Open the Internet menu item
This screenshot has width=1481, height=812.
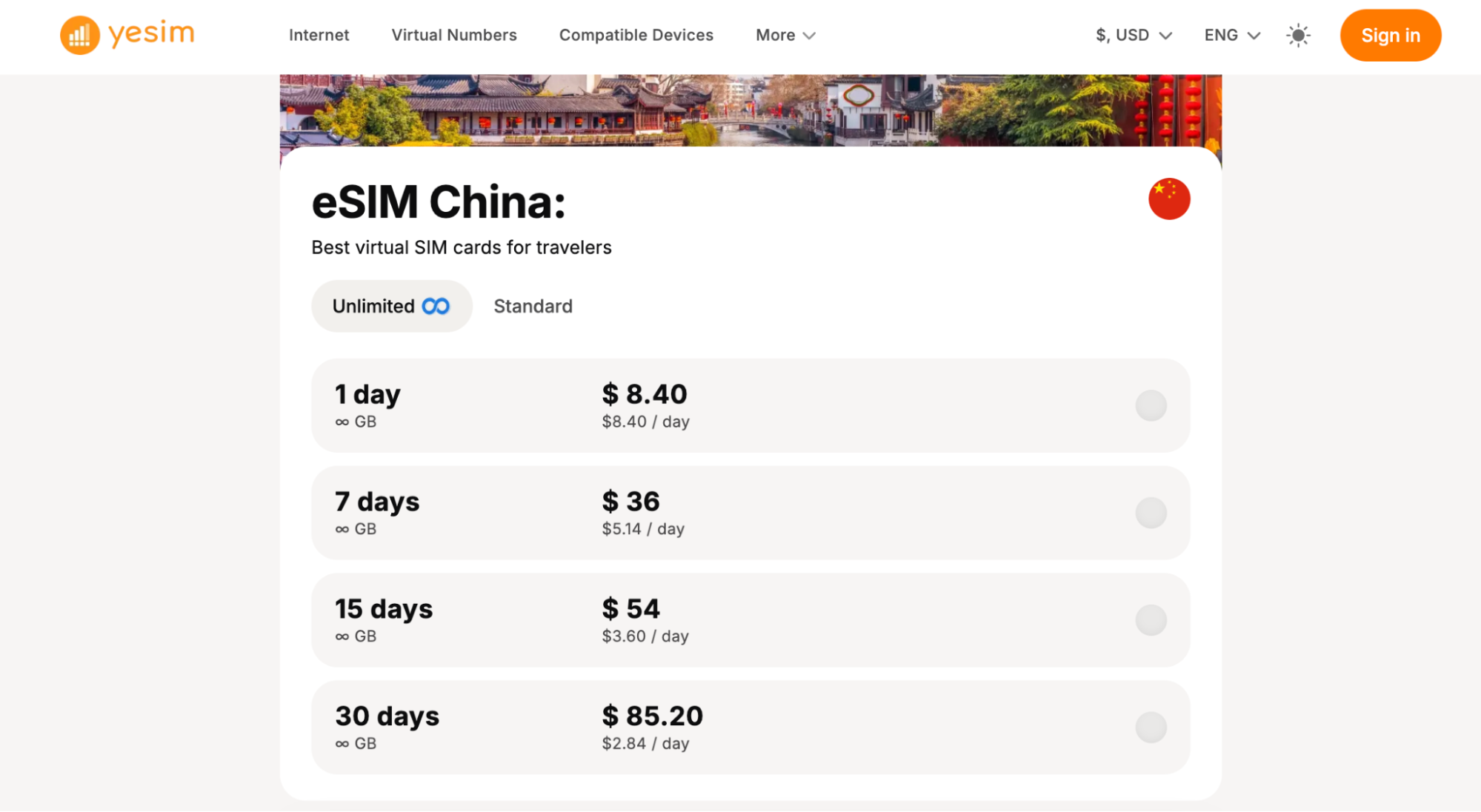pos(319,35)
